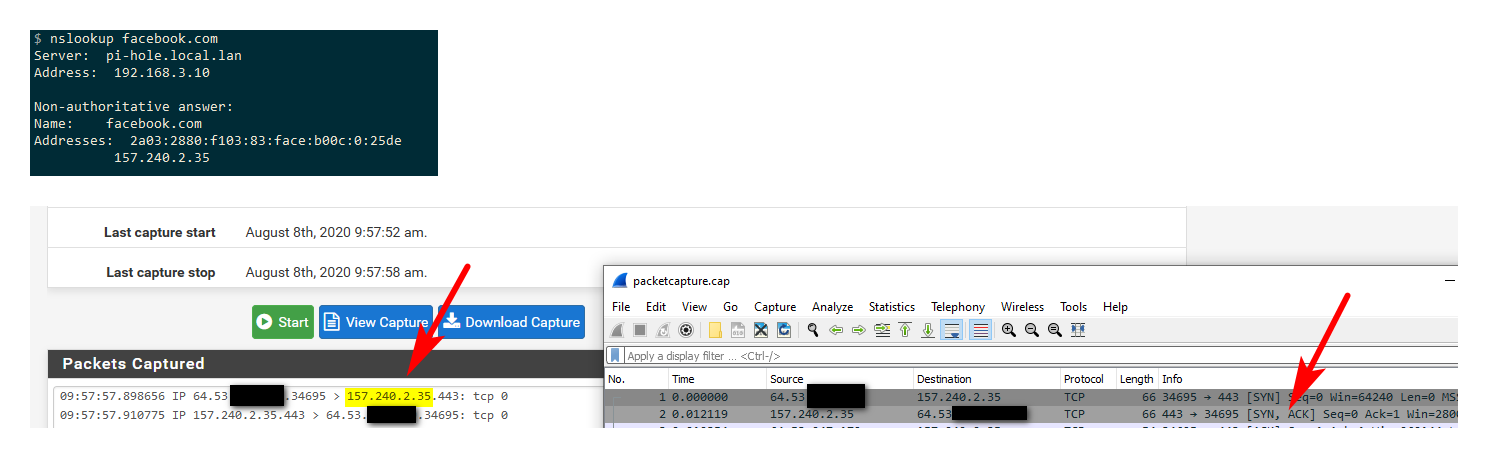Image resolution: width=1488 pixels, height=458 pixels.
Task: Zoom in on Wireshark packet text
Action: point(1009,330)
